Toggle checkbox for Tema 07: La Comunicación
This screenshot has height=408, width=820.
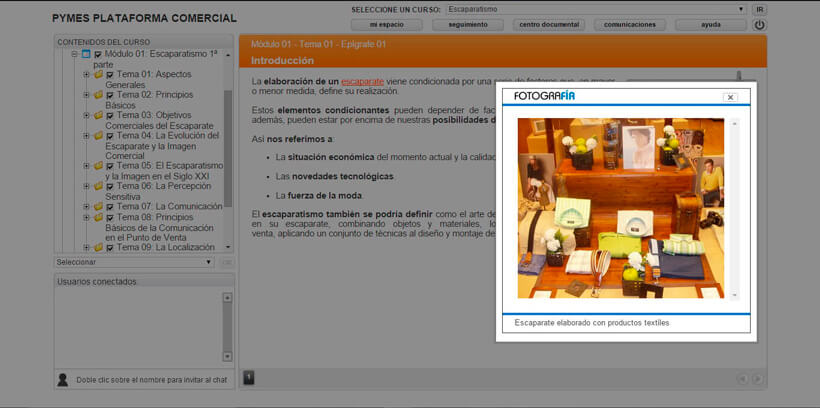click(110, 207)
